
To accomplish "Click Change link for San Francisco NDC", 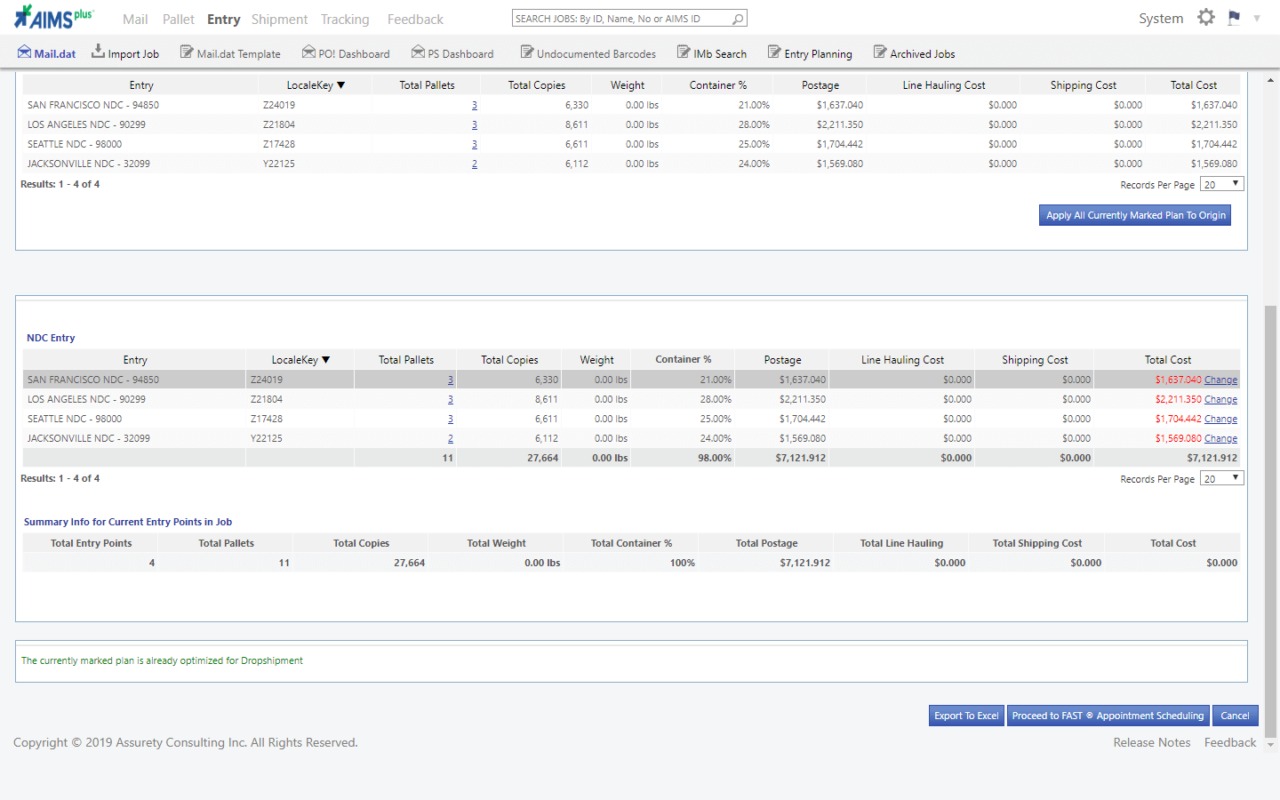I will pyautogui.click(x=1221, y=380).
